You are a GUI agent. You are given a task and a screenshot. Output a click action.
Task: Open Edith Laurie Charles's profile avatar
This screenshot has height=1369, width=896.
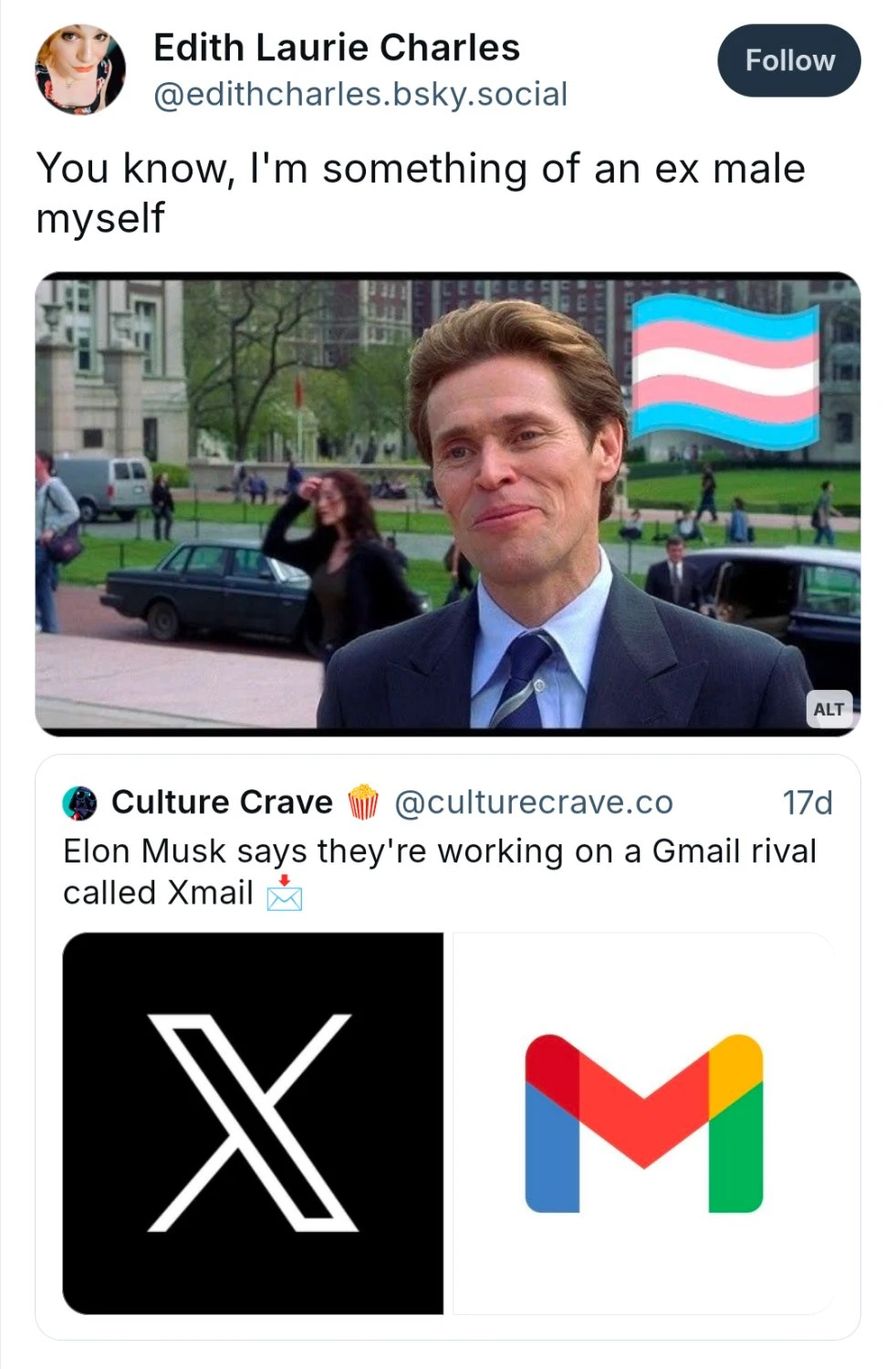click(79, 69)
